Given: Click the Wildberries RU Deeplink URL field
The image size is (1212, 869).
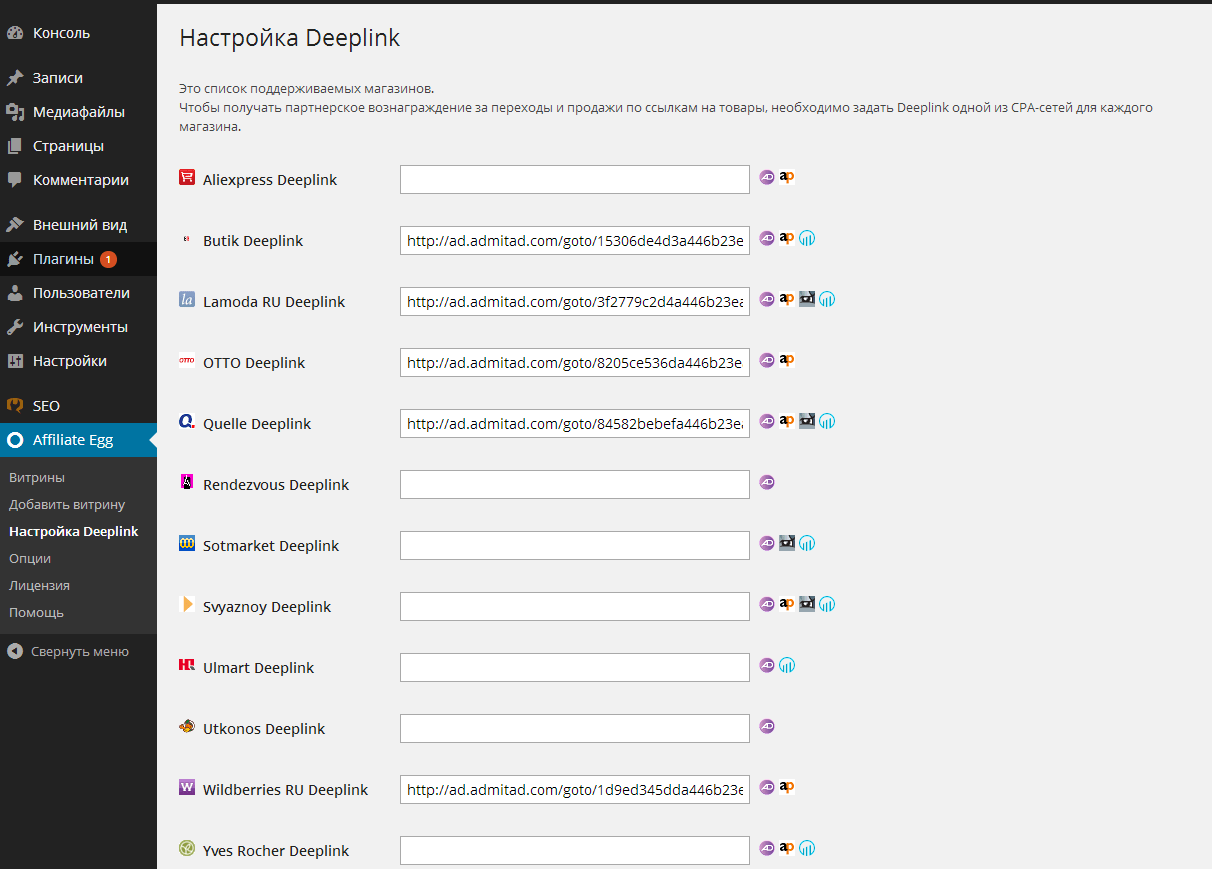Looking at the screenshot, I should [575, 790].
